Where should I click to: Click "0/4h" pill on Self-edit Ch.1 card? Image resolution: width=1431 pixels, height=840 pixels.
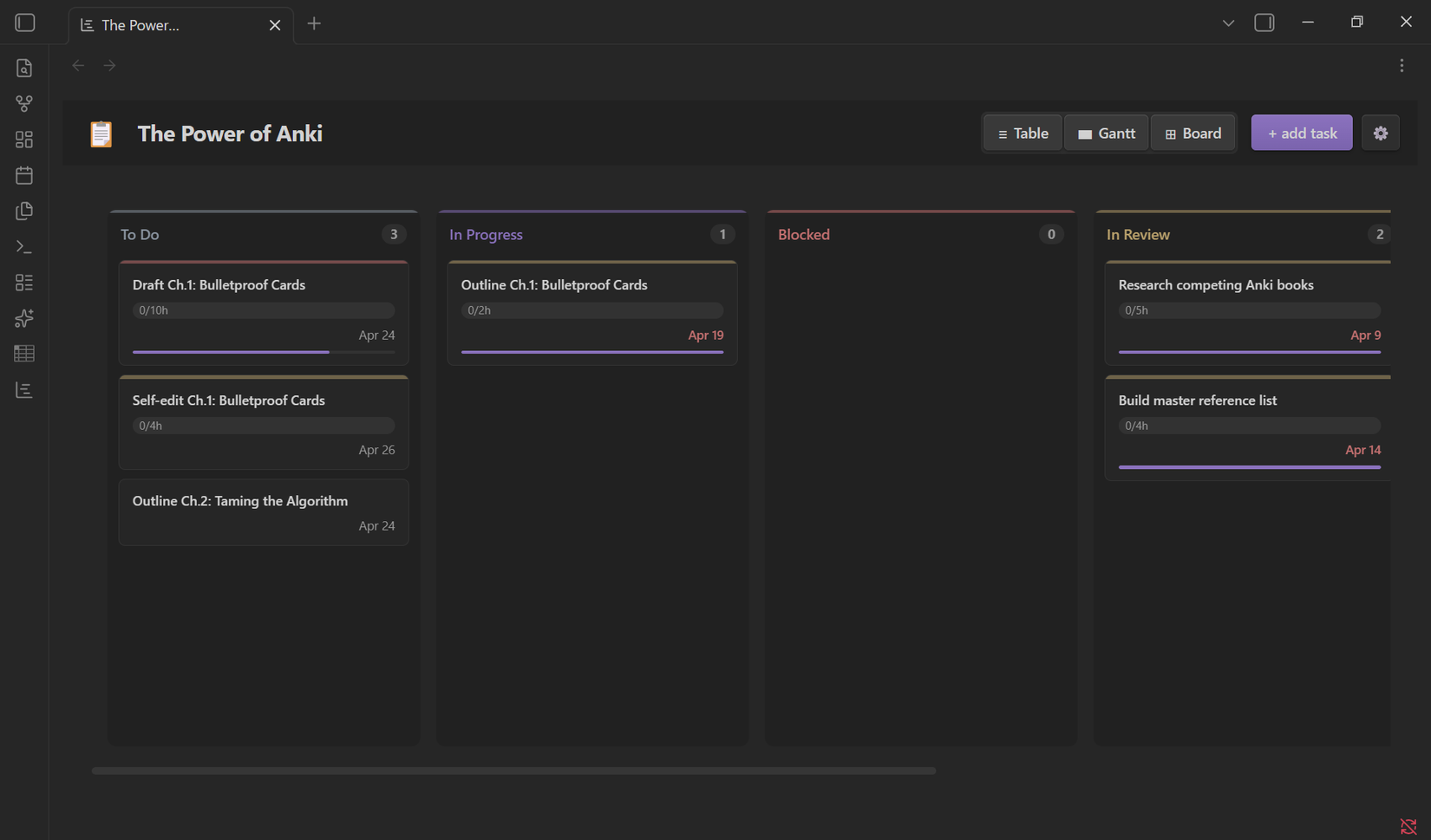(x=264, y=426)
